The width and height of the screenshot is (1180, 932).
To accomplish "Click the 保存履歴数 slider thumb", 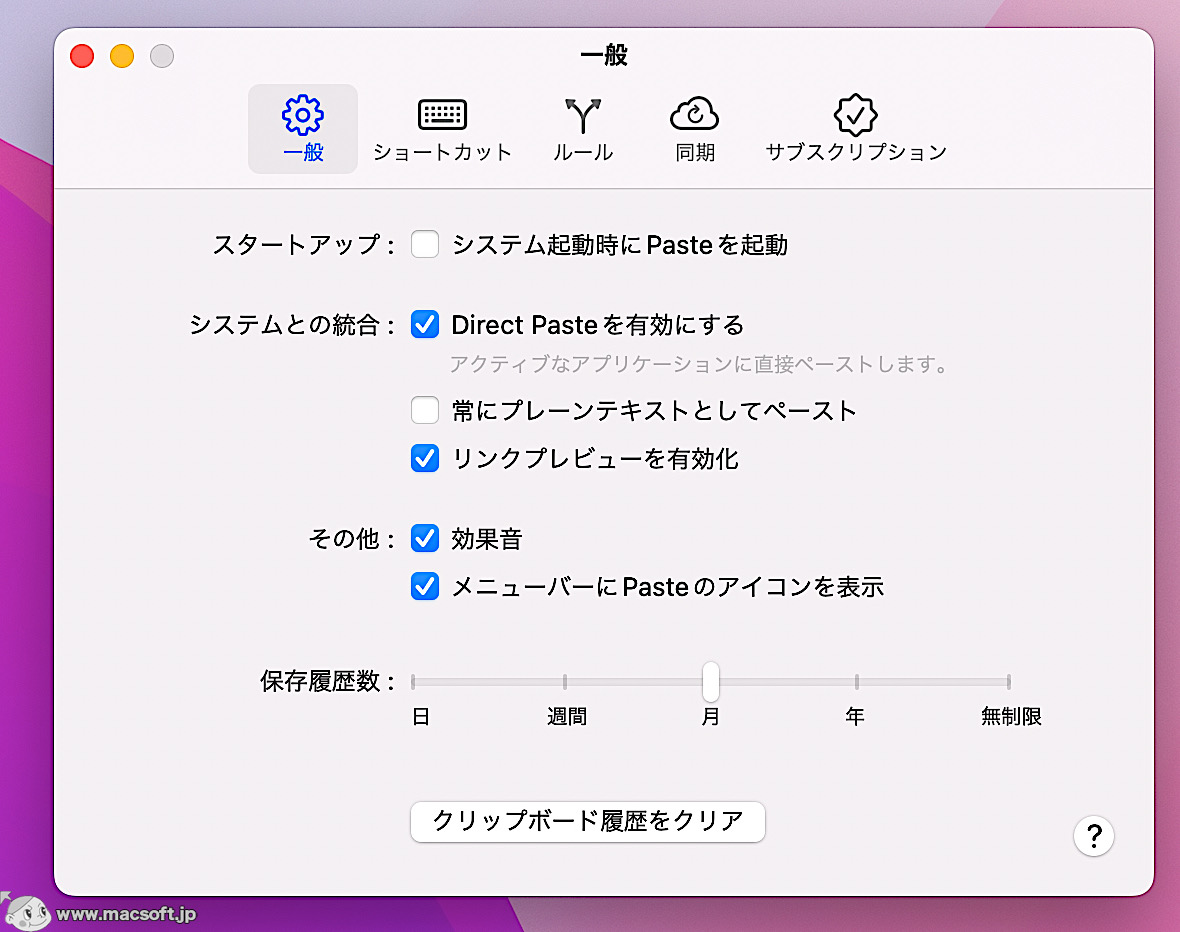I will pyautogui.click(x=710, y=681).
